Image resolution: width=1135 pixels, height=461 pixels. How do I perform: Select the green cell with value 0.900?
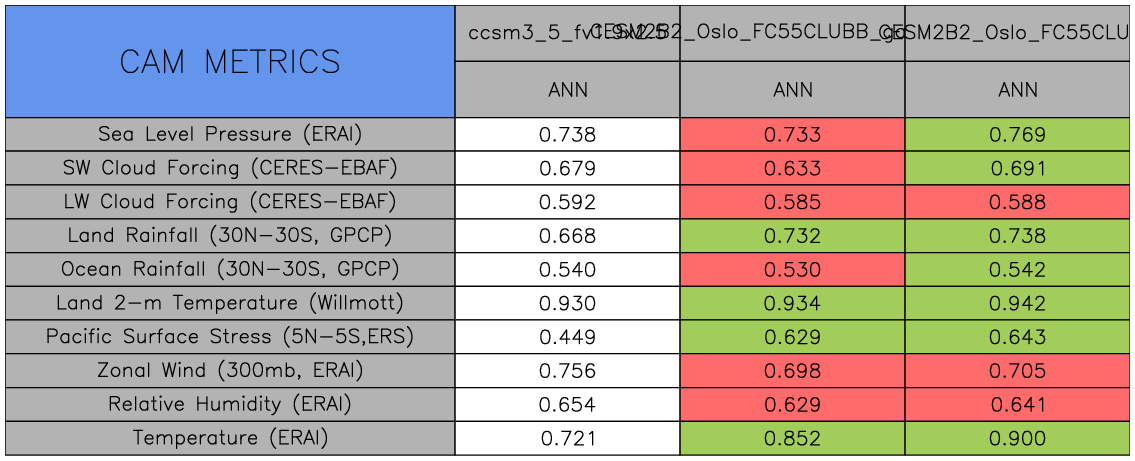pos(1018,439)
